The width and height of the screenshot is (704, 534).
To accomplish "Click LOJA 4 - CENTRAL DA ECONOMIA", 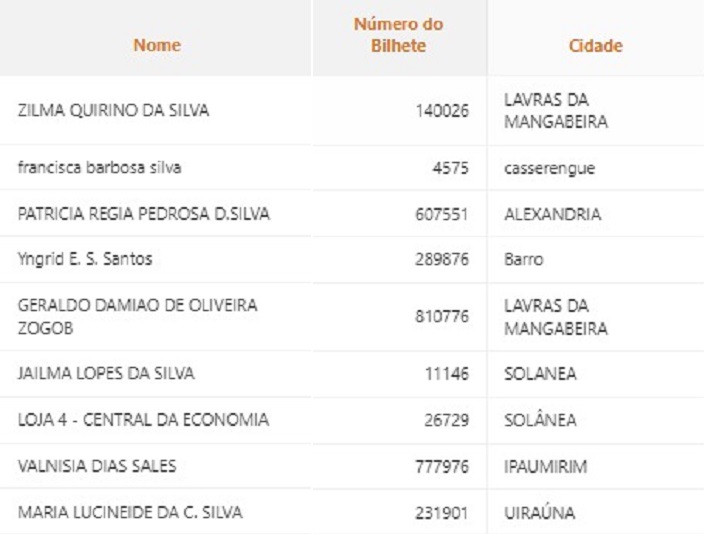I will [143, 419].
